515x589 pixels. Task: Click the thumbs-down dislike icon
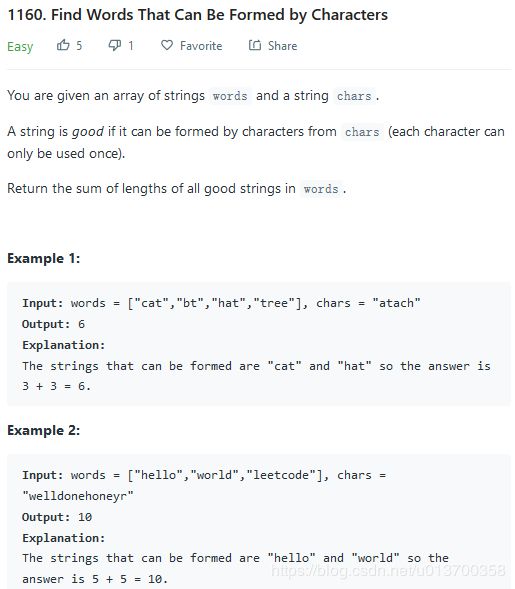point(115,45)
